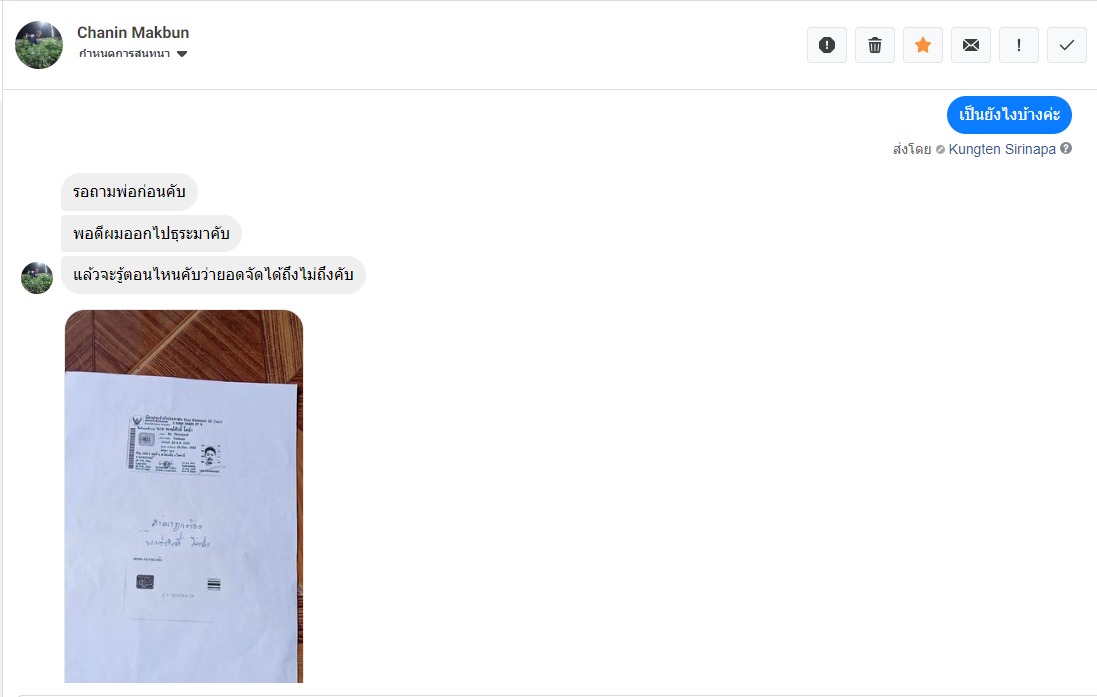Click the small sender avatar beside messages

point(37,278)
